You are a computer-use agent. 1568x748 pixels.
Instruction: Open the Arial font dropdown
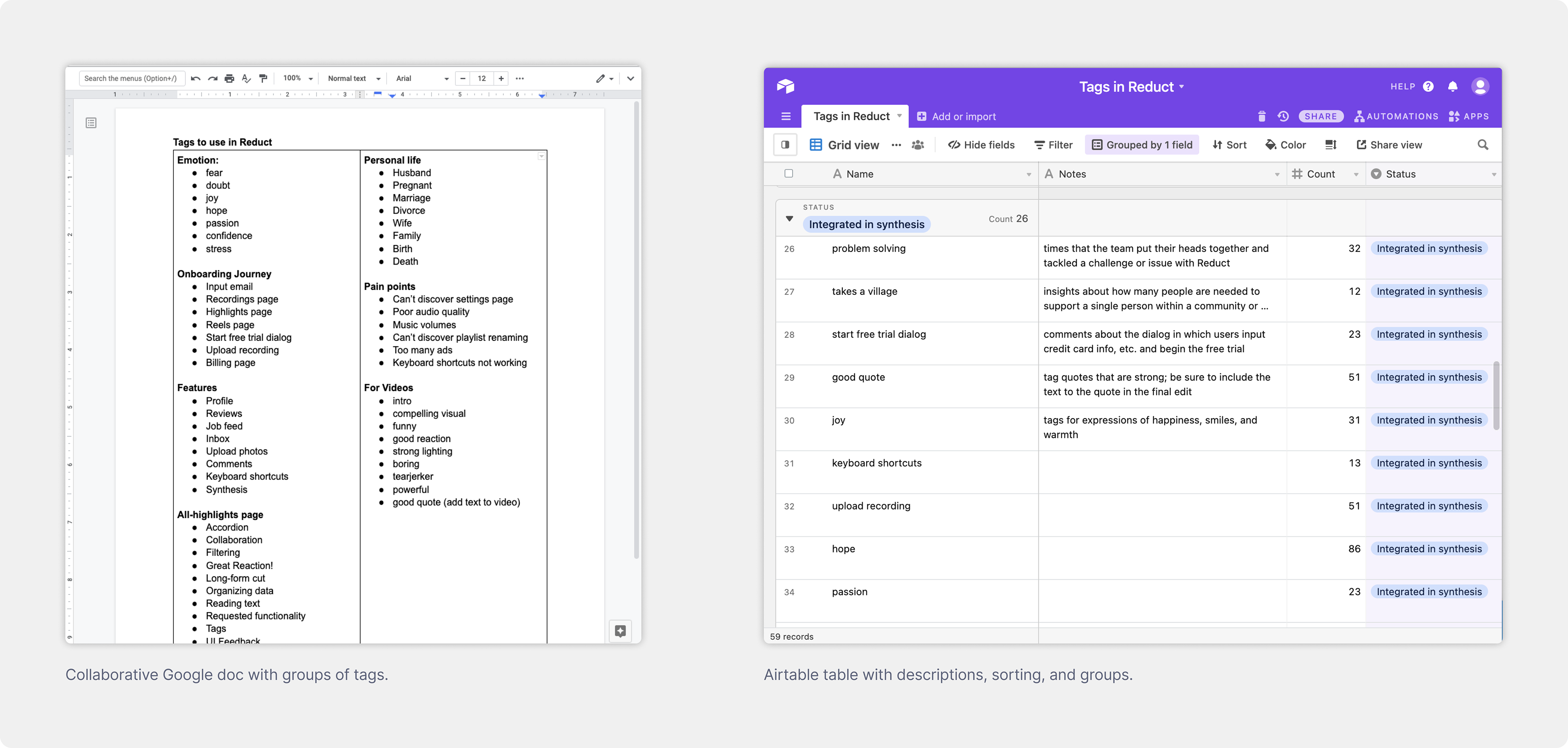[x=423, y=78]
